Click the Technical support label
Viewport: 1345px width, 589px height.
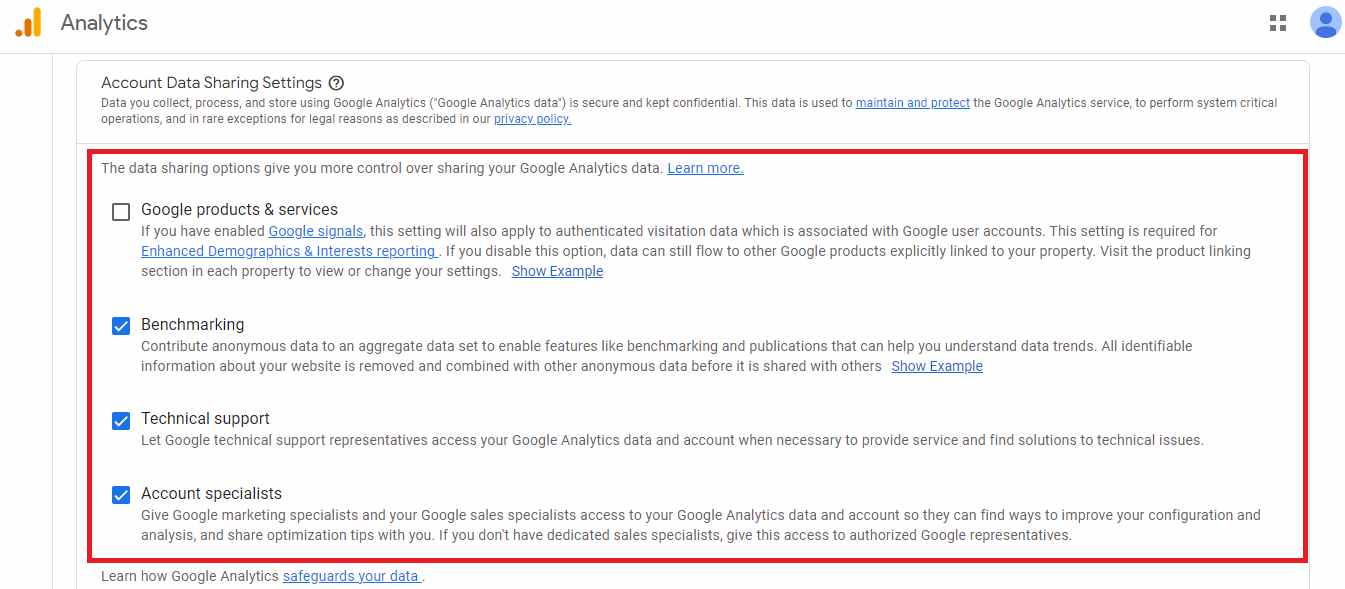coord(204,418)
